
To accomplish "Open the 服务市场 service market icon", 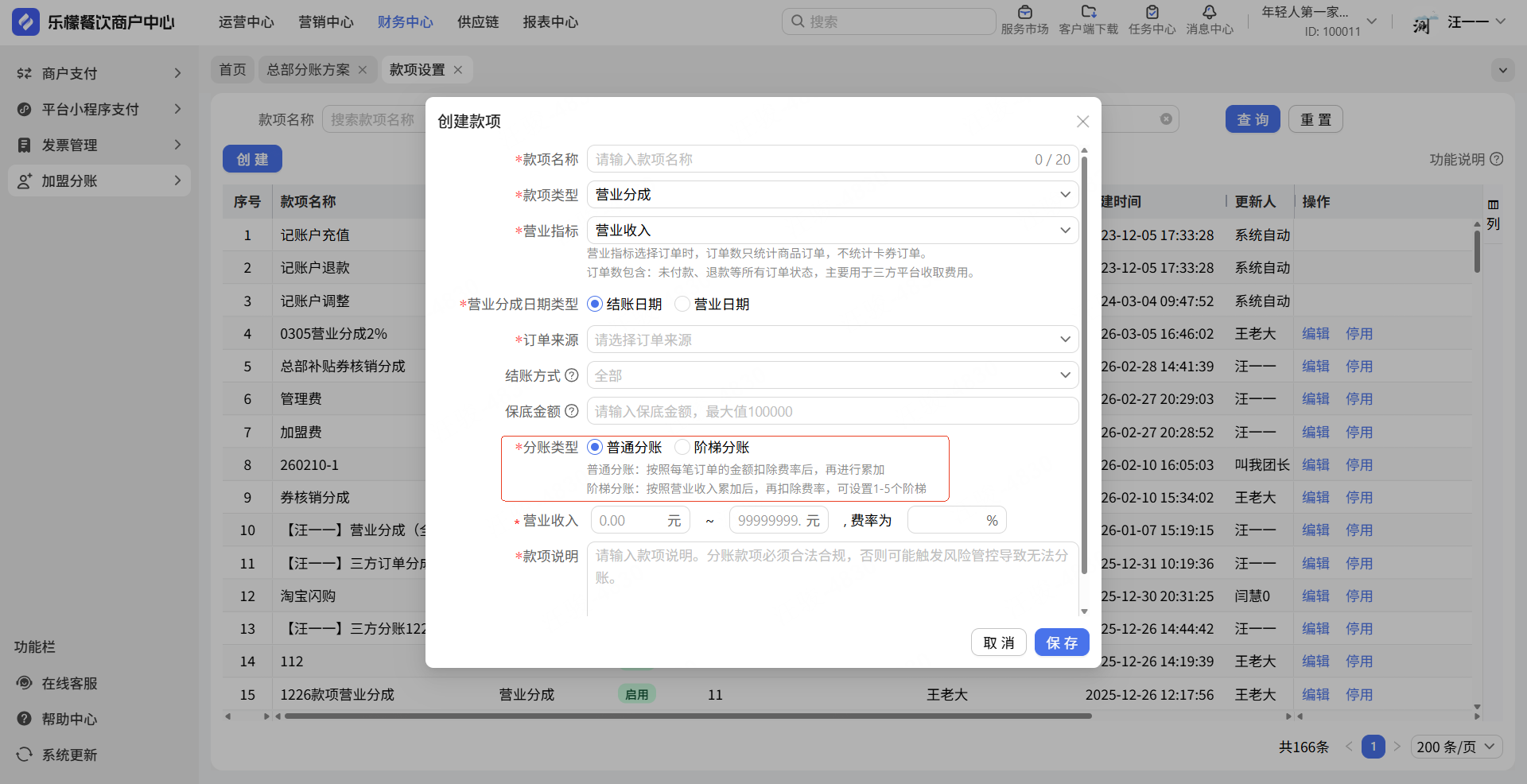I will pos(1024,13).
